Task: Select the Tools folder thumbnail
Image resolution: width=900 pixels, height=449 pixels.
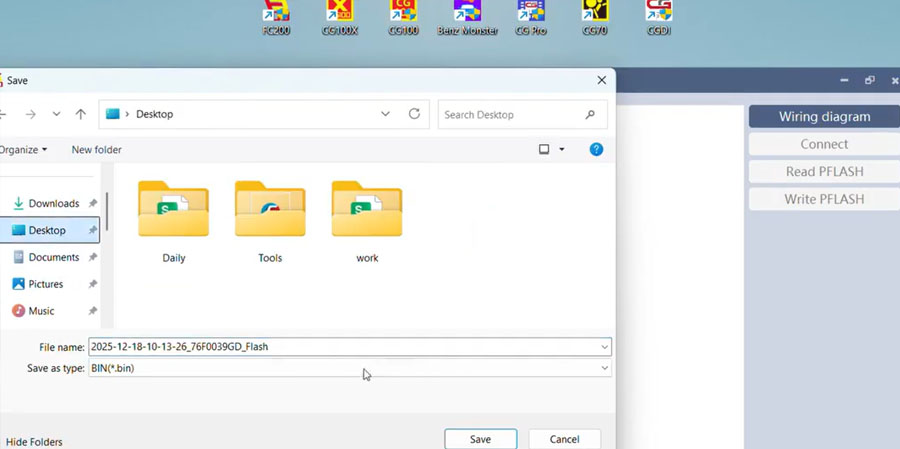Action: [x=270, y=211]
